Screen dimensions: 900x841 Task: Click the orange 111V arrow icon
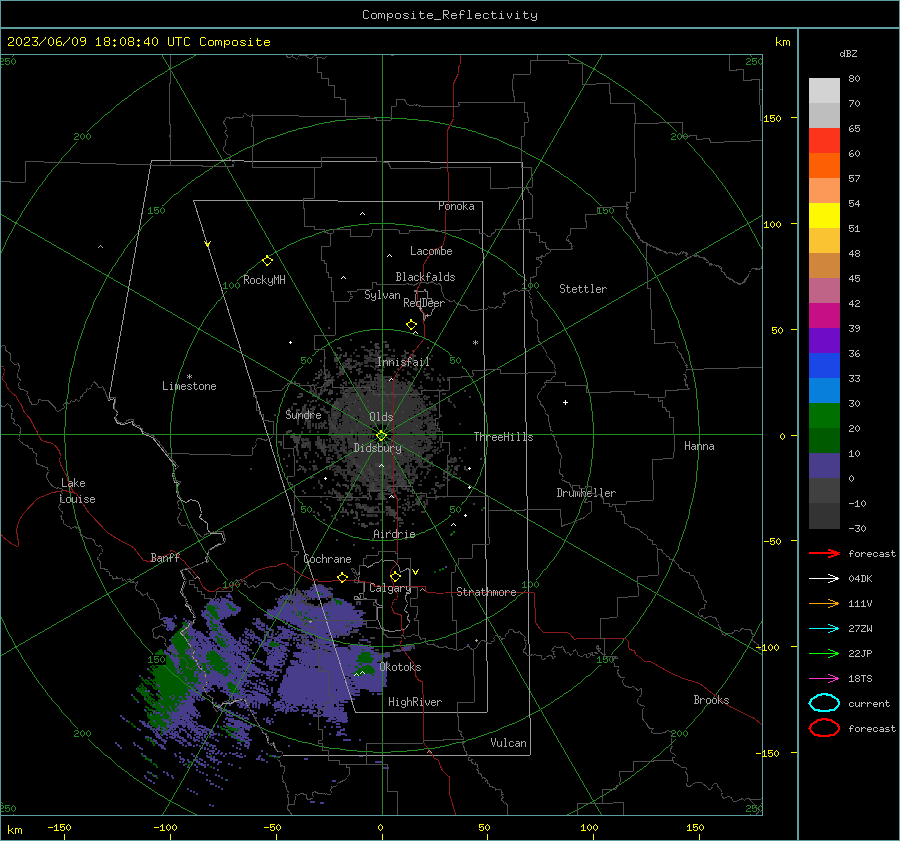(824, 603)
